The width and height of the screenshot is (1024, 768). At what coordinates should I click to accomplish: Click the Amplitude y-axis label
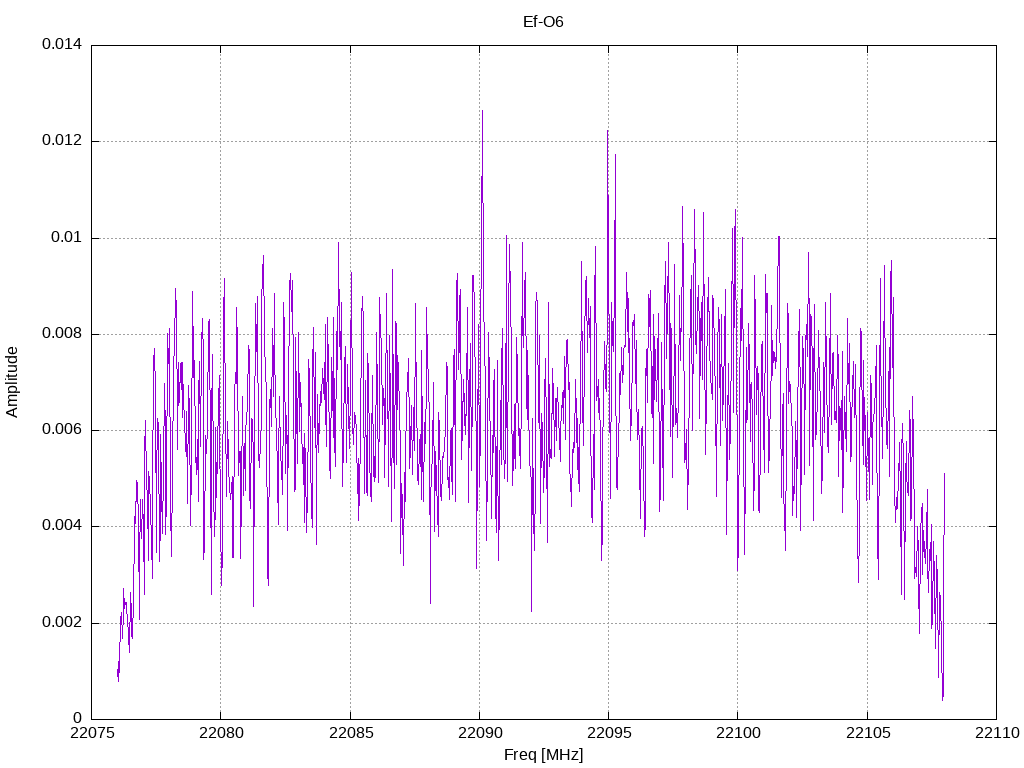click(x=12, y=382)
